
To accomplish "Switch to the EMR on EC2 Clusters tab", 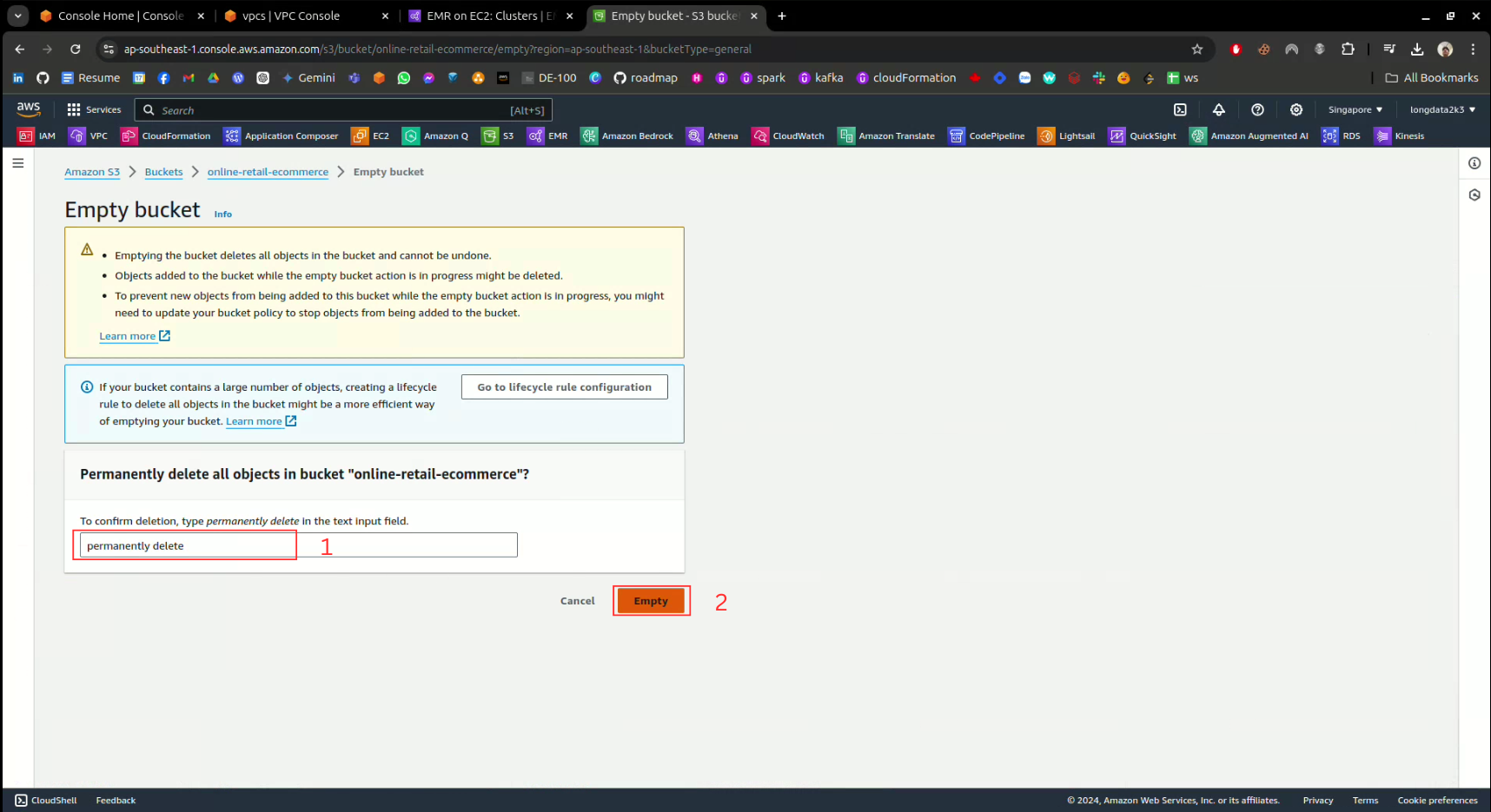I will pyautogui.click(x=490, y=16).
